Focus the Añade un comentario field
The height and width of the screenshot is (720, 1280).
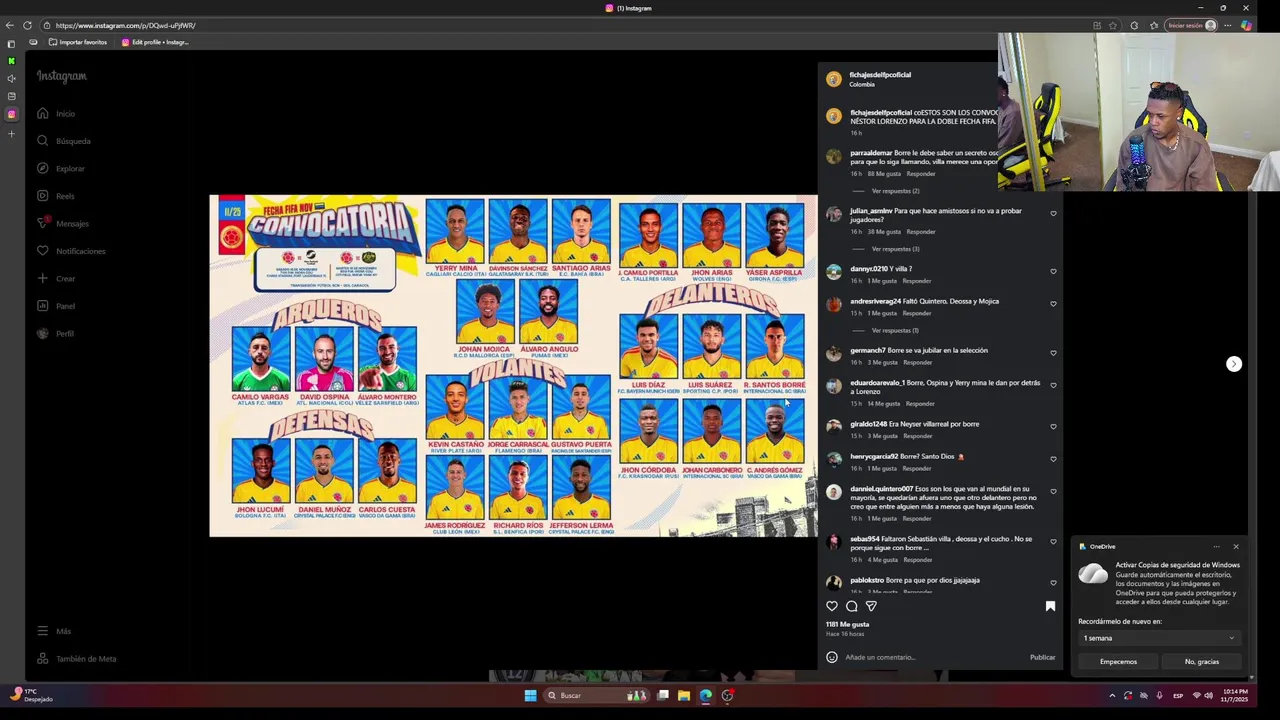point(932,657)
